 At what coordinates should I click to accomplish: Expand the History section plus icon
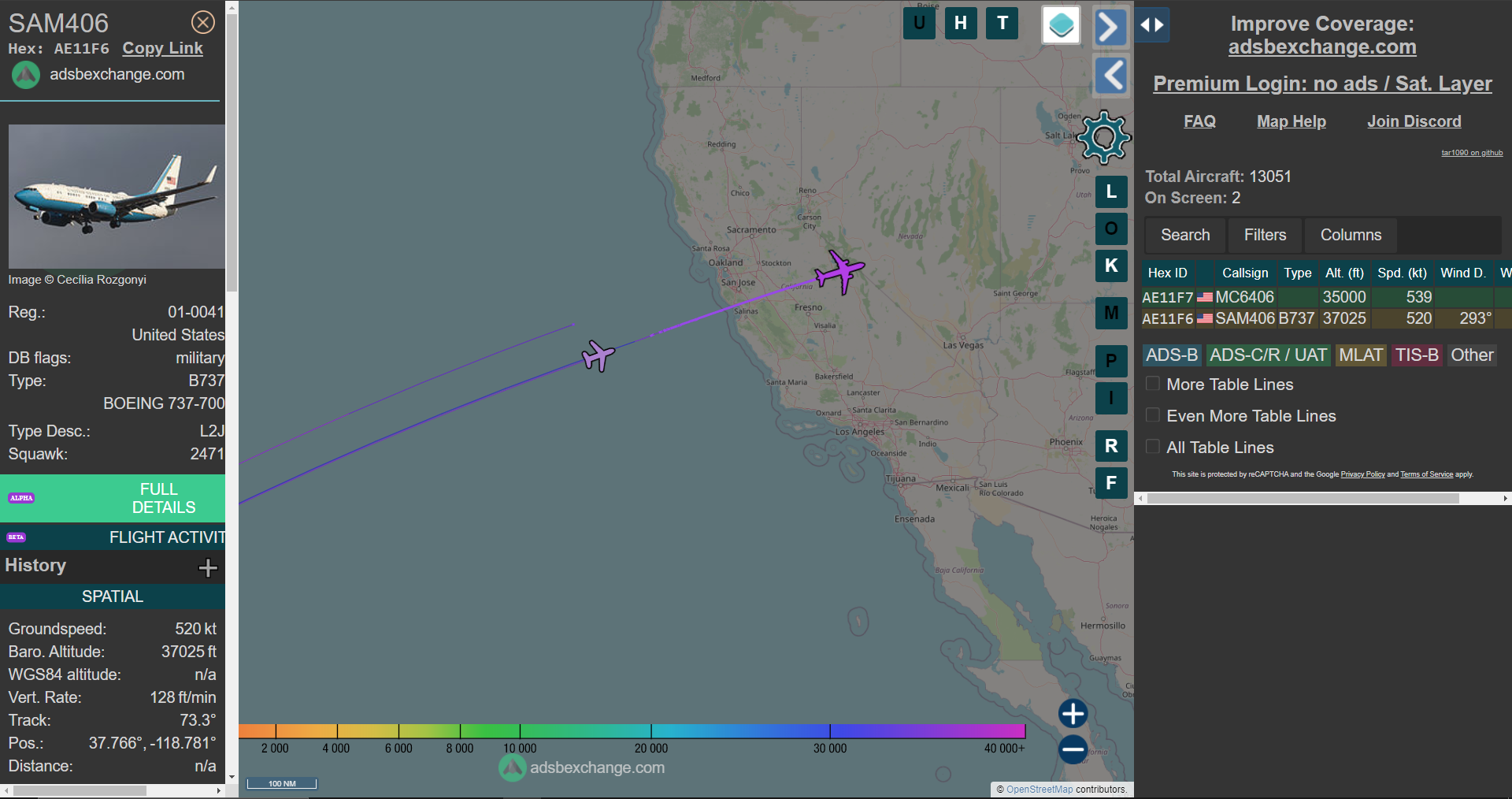[x=208, y=567]
